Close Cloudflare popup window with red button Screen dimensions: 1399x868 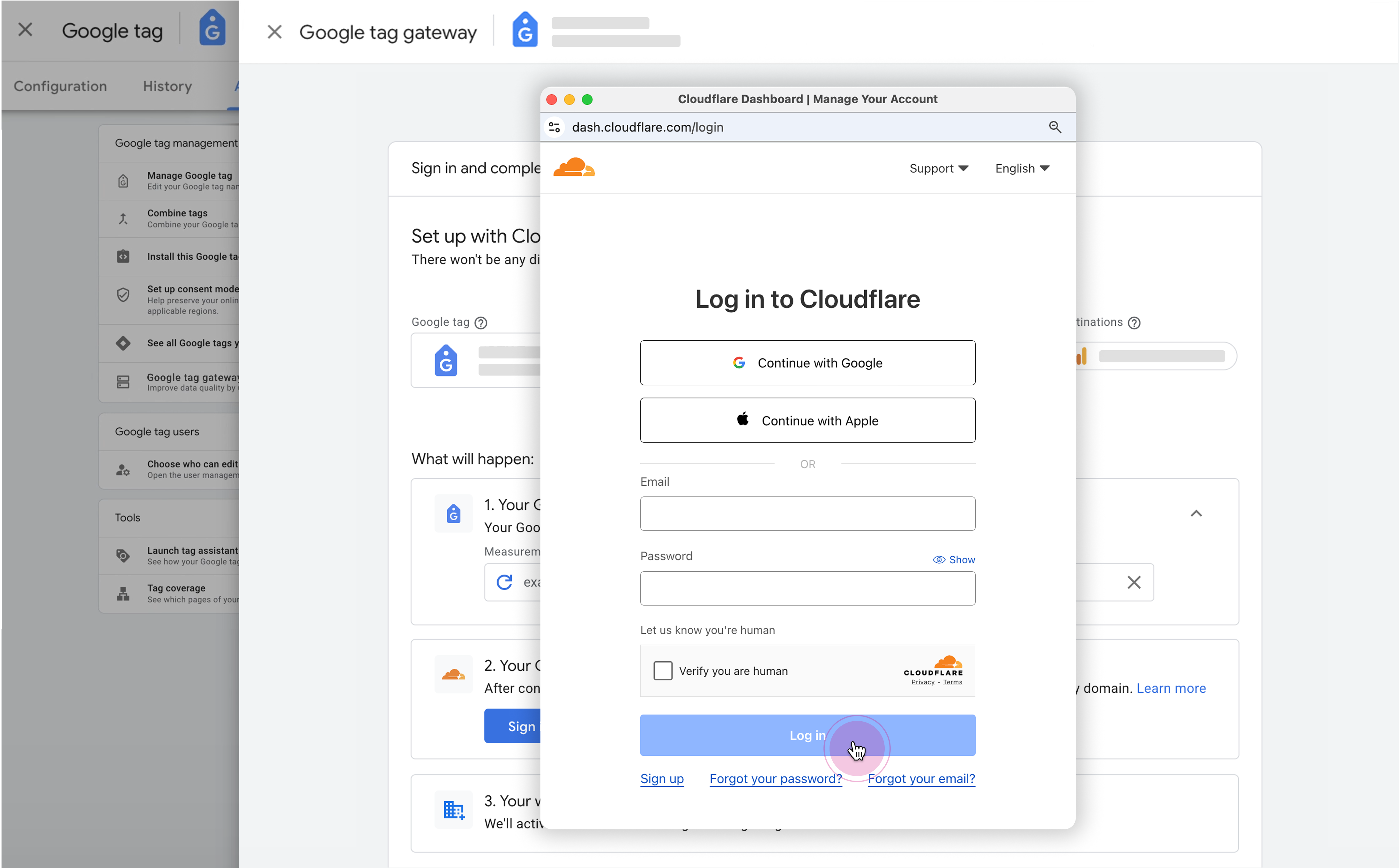coord(552,99)
